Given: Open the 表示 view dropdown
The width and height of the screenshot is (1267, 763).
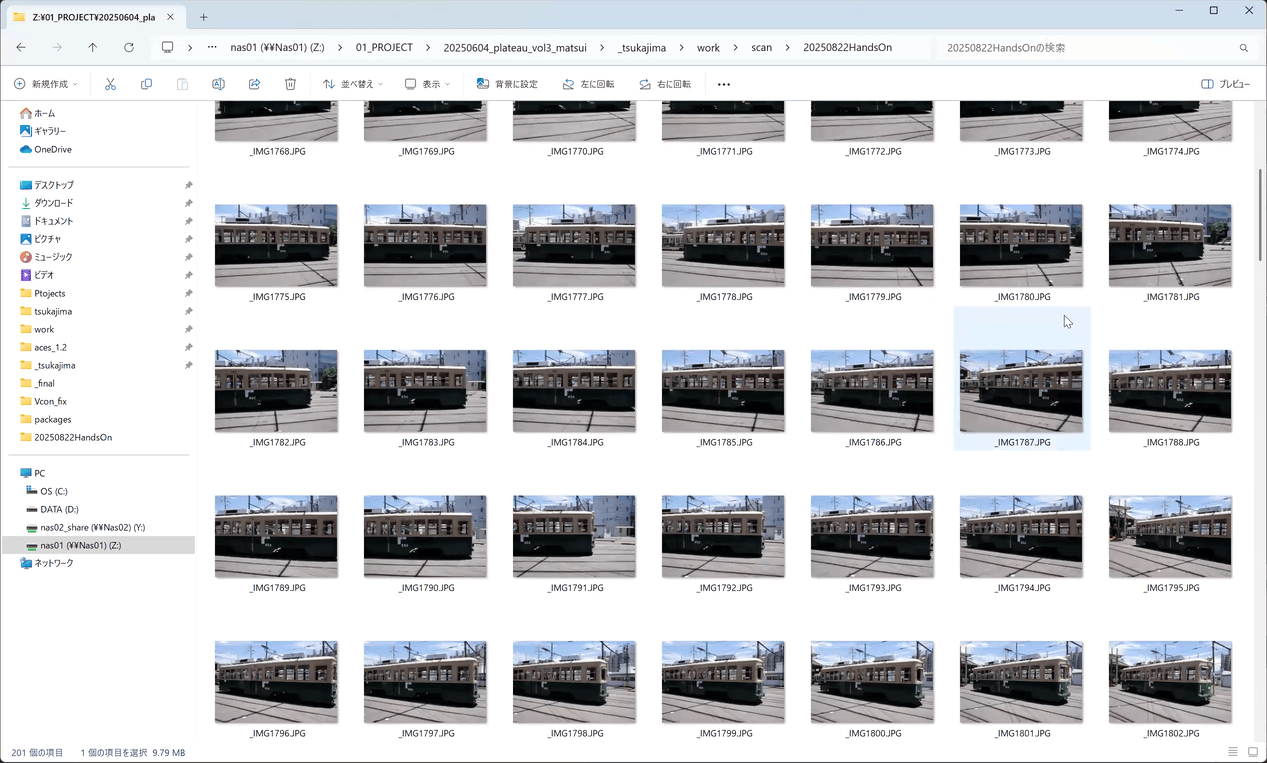Looking at the screenshot, I should point(427,84).
